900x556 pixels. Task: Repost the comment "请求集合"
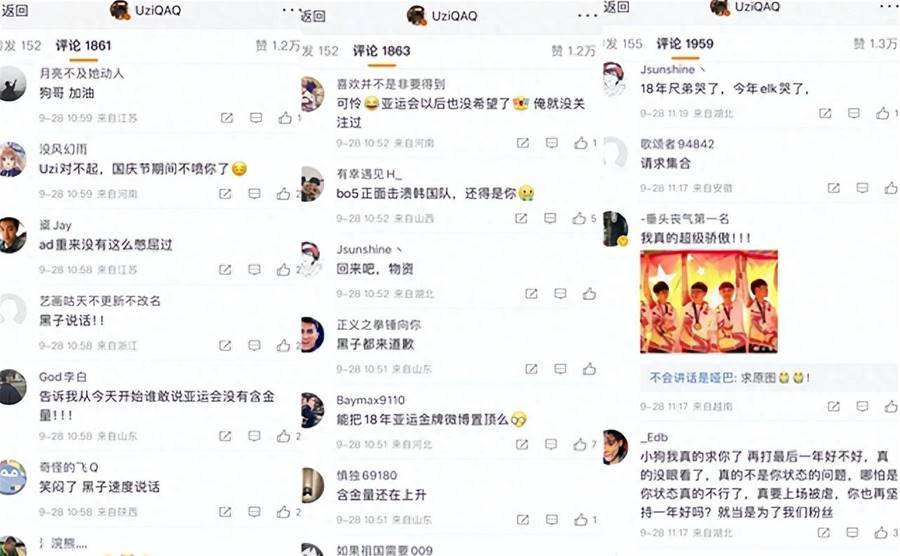coord(833,188)
